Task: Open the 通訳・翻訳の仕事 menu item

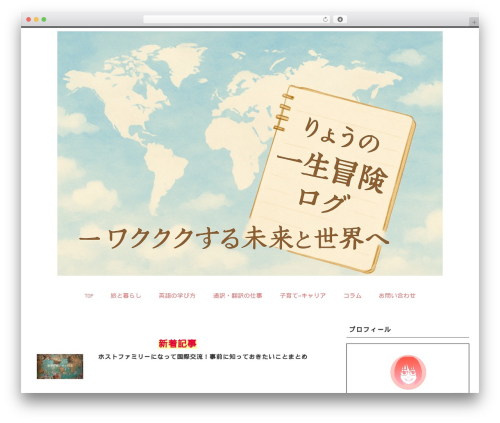Action: coord(237,296)
